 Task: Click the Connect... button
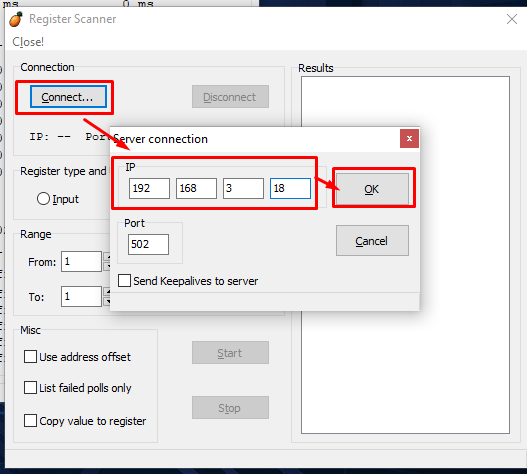[x=68, y=97]
